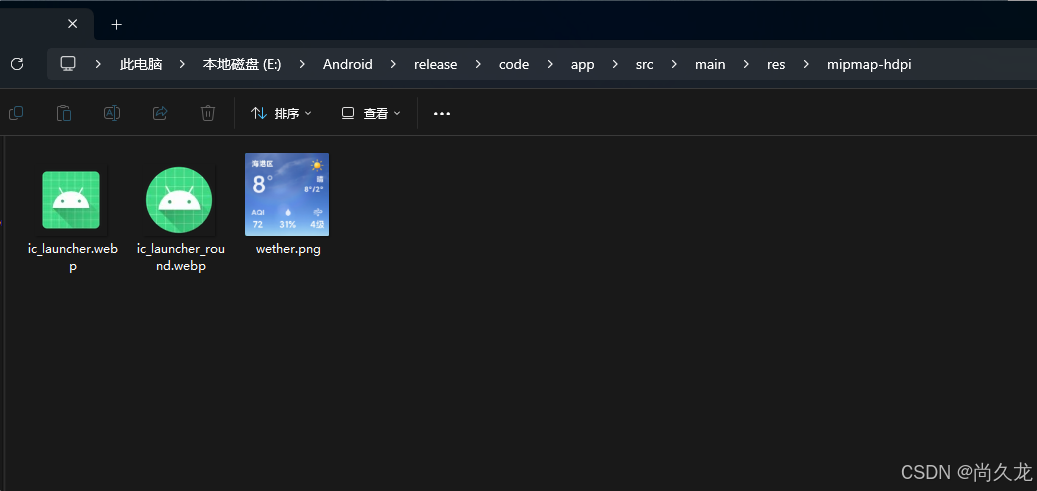Navigate to the res breadcrumb segment
This screenshot has height=491, width=1037.
pos(776,64)
